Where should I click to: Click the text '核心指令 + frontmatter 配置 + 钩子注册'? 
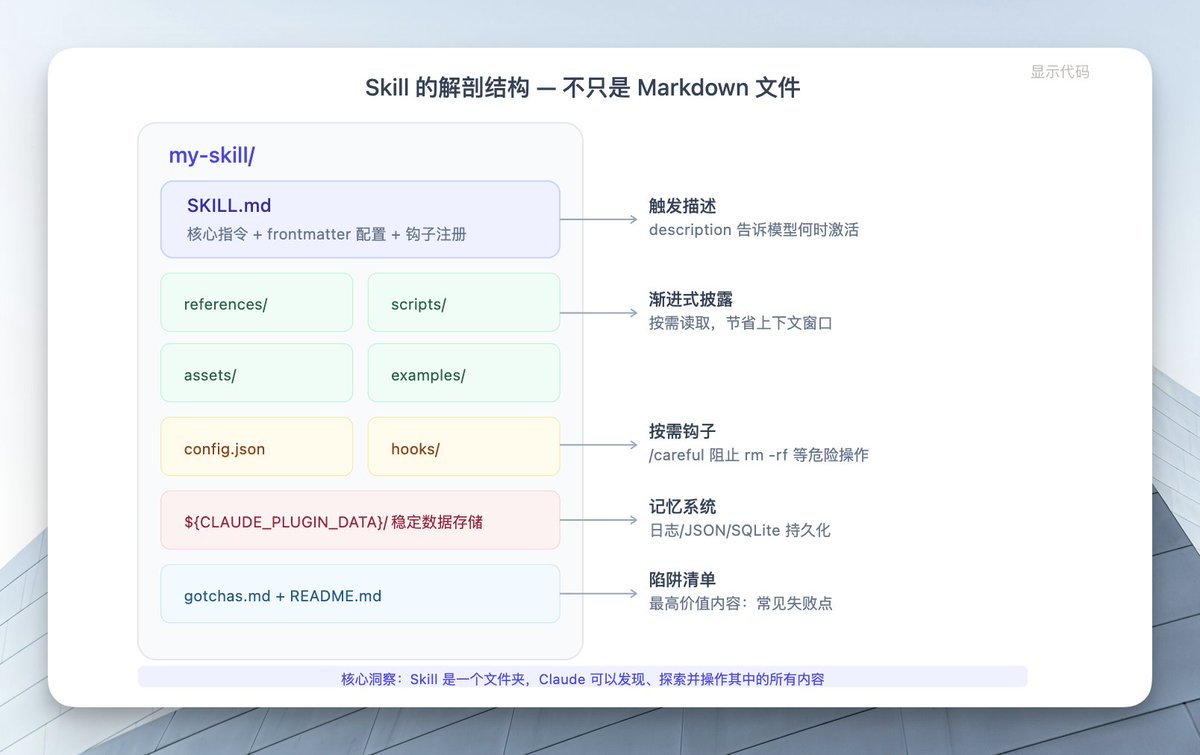point(327,234)
